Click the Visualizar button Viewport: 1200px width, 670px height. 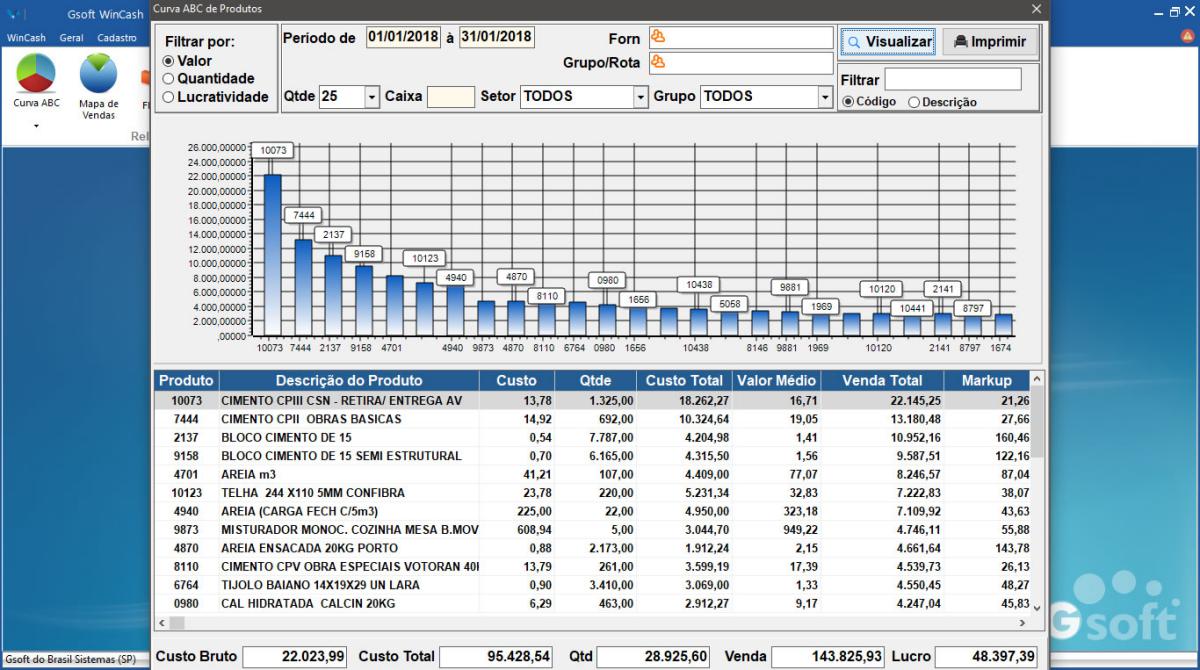[888, 42]
